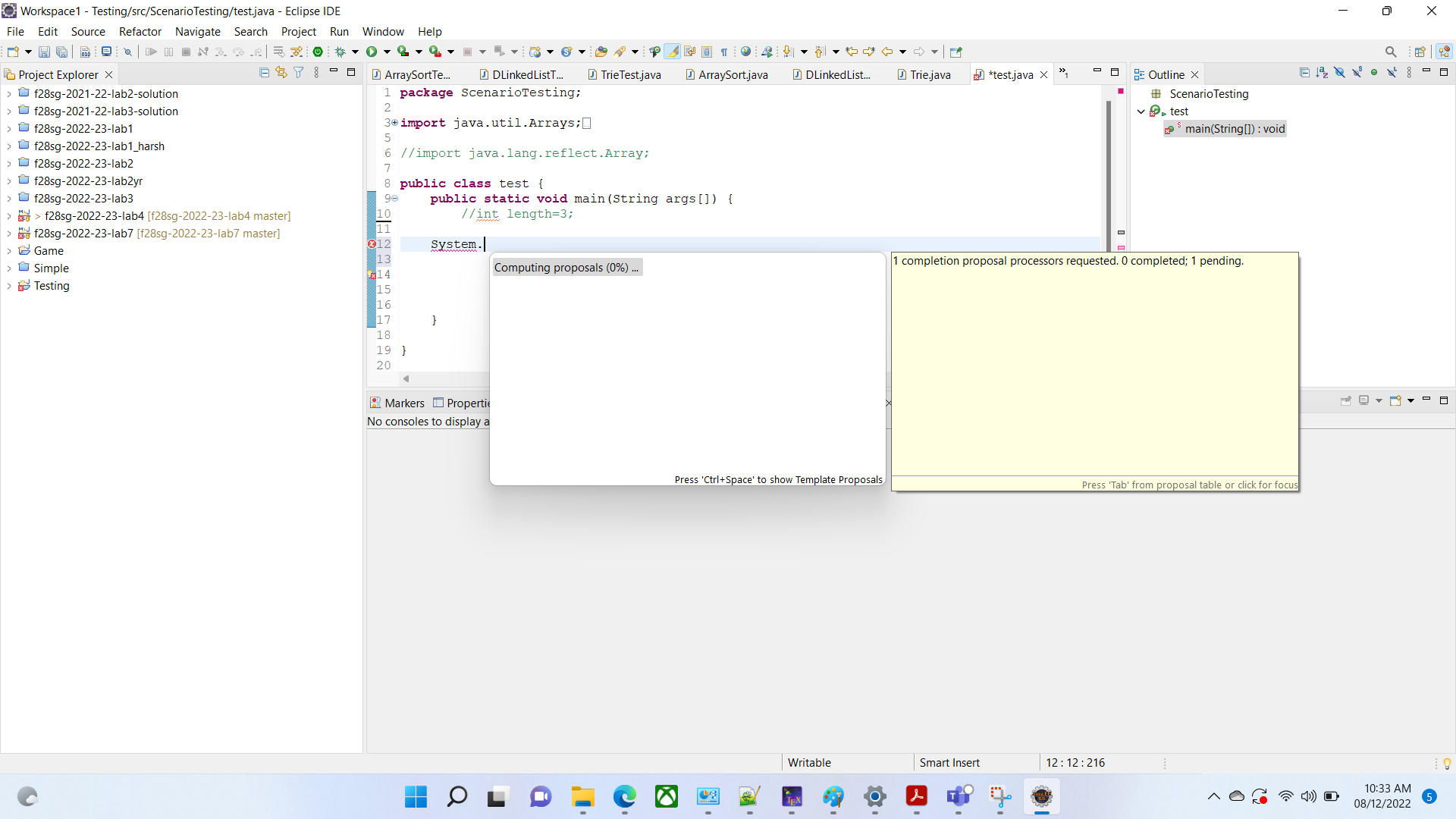This screenshot has width=1456, height=819.
Task: Select main(String[]) : void in Outline
Action: [1235, 129]
